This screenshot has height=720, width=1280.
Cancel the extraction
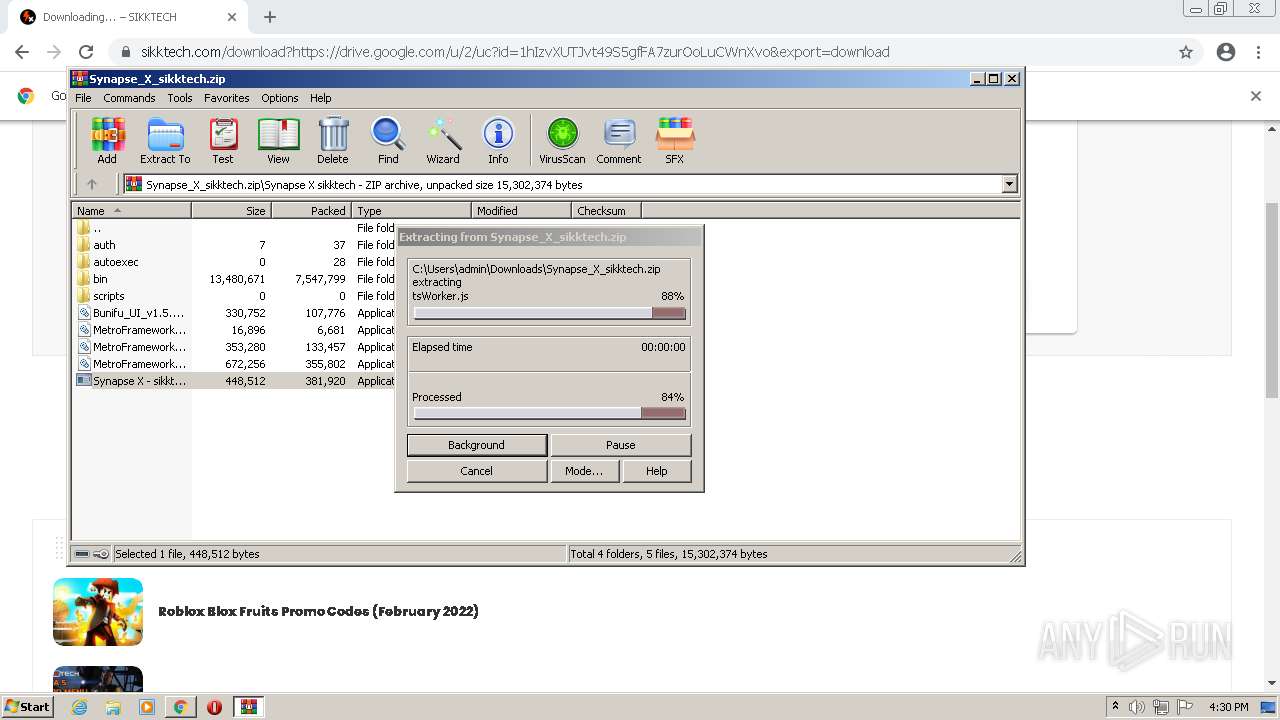477,471
